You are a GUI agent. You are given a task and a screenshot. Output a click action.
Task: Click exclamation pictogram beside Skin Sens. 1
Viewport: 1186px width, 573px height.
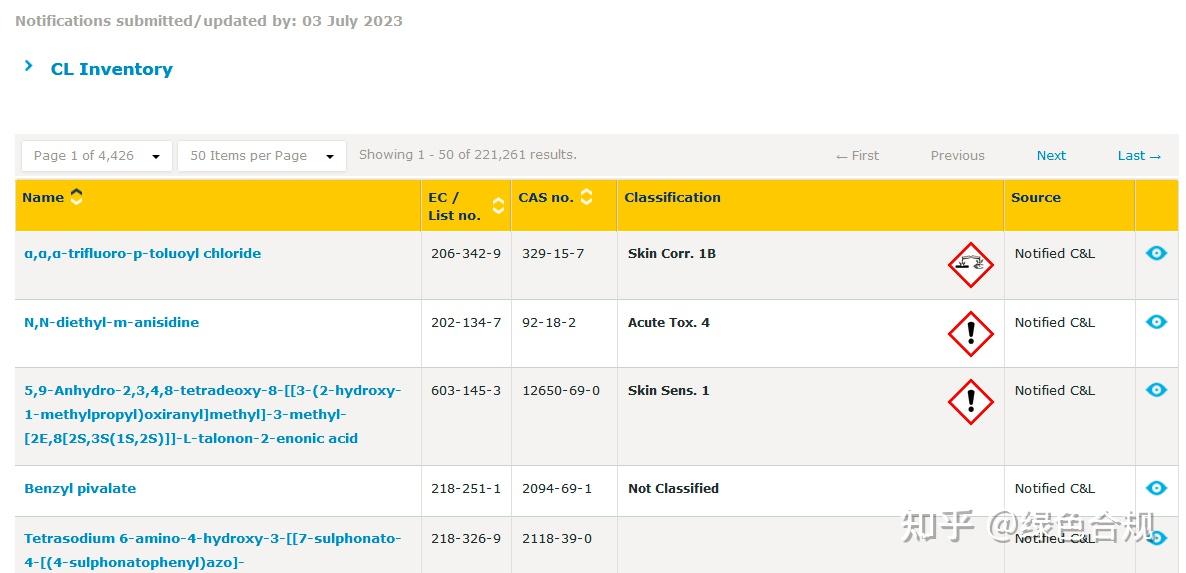[970, 402]
